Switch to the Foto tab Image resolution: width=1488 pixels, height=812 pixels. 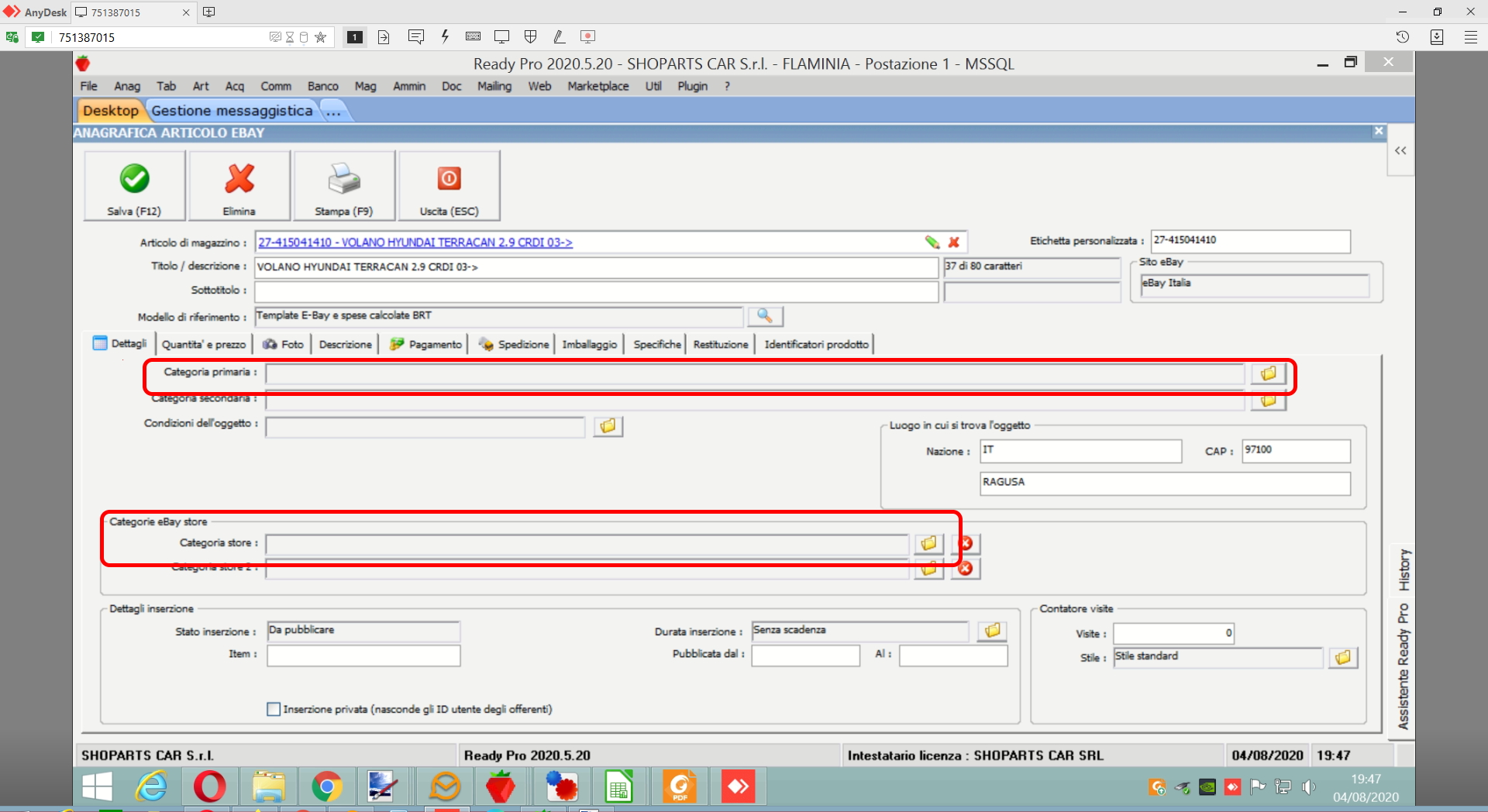click(x=283, y=344)
